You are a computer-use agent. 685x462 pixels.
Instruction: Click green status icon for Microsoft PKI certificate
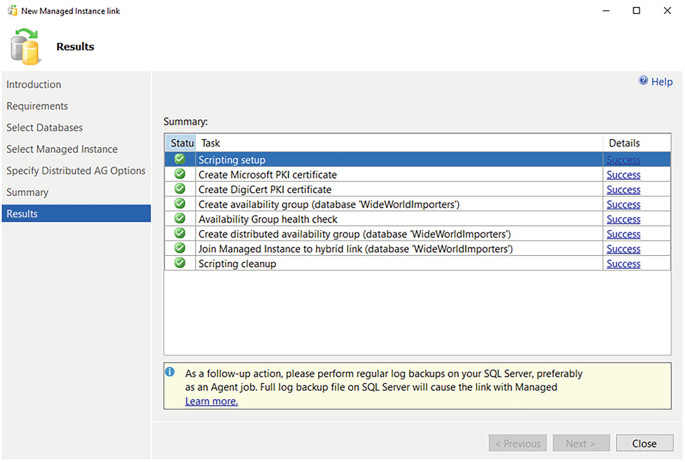[180, 174]
